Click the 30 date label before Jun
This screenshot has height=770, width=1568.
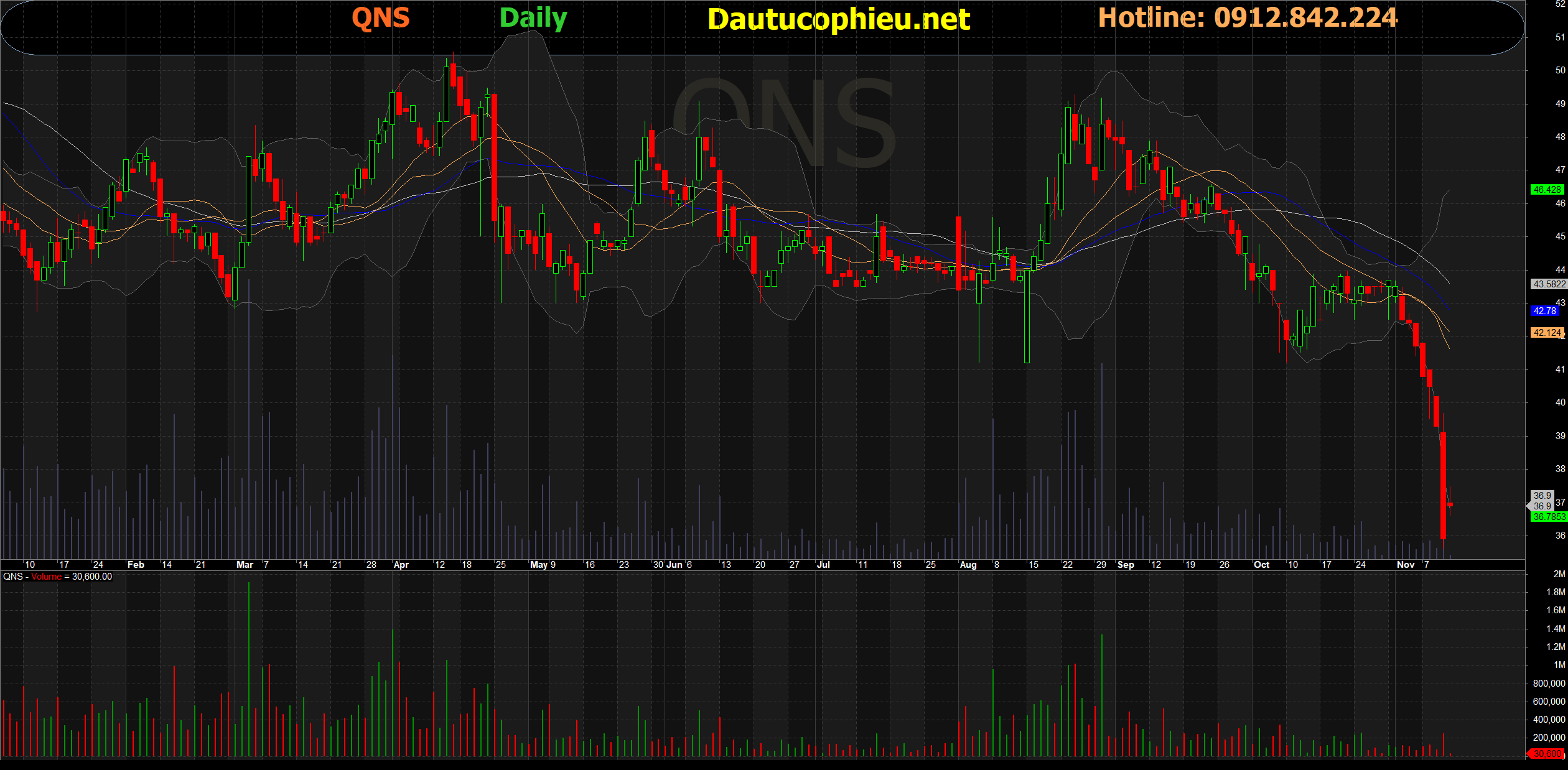(x=658, y=565)
